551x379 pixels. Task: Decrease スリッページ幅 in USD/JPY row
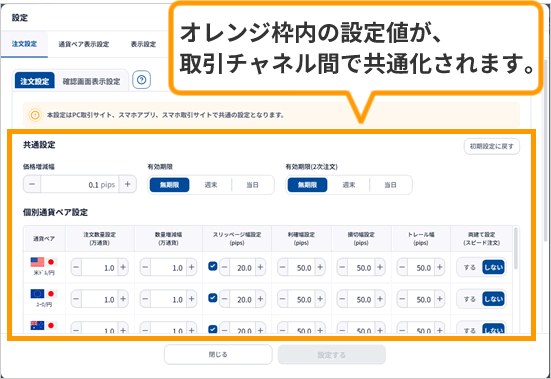225,267
